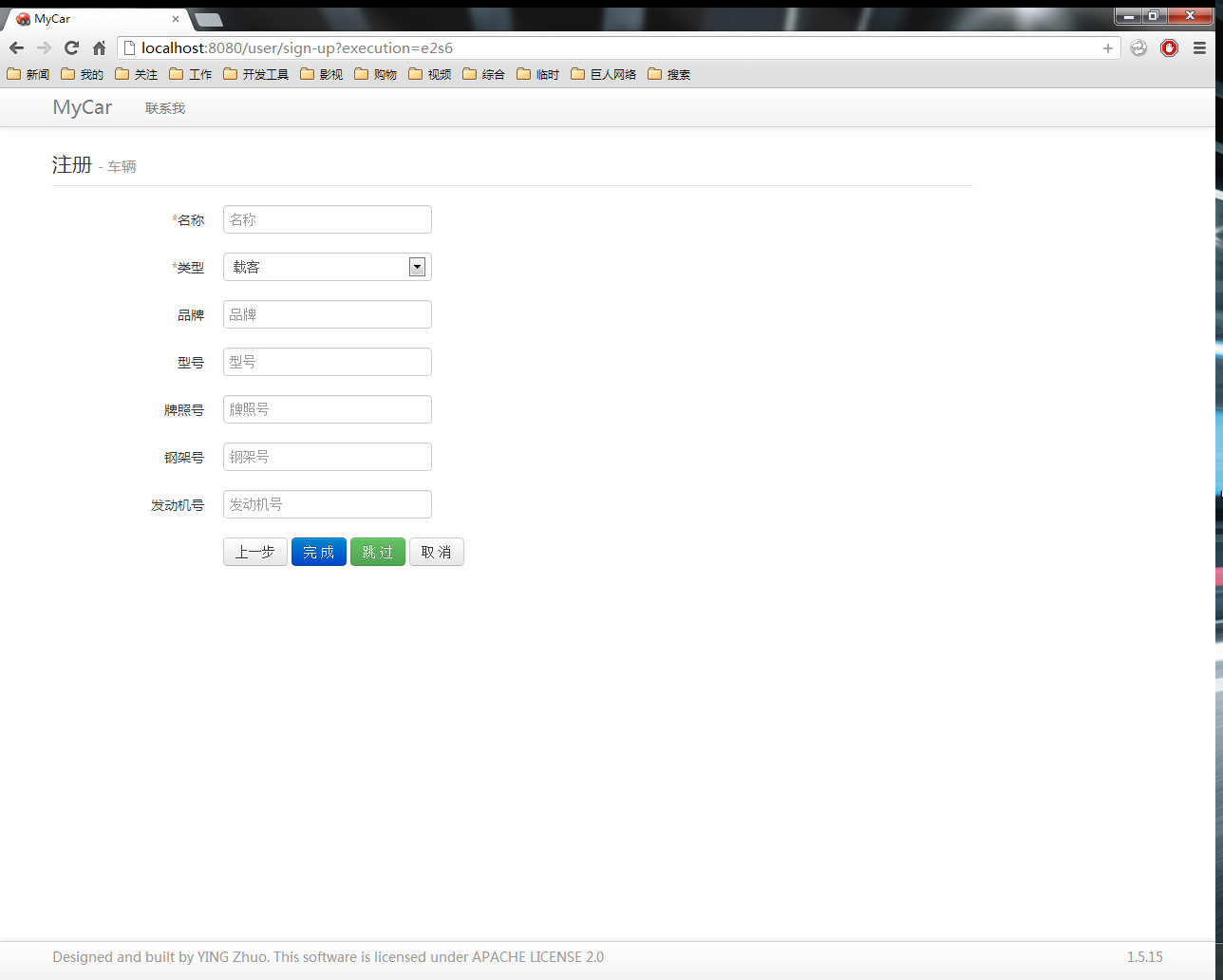Open the 巨人网络 bookmarks folder
The image size is (1223, 980).
[x=604, y=74]
